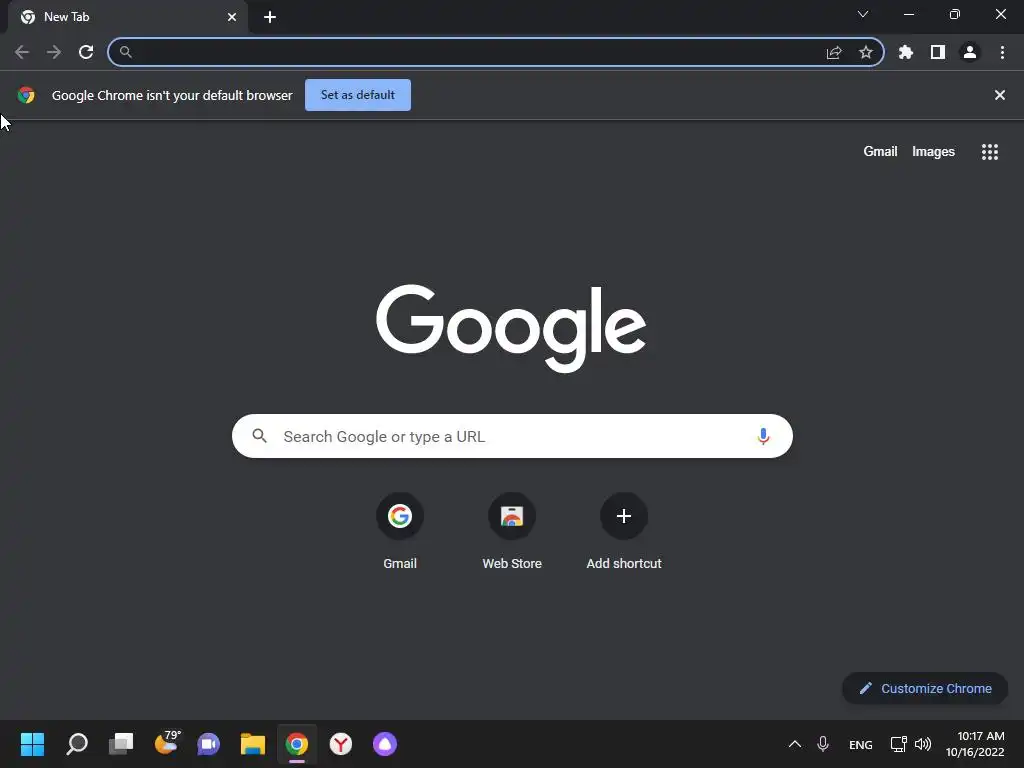Reload the page with the refresh icon
1024x768 pixels.
pos(86,52)
